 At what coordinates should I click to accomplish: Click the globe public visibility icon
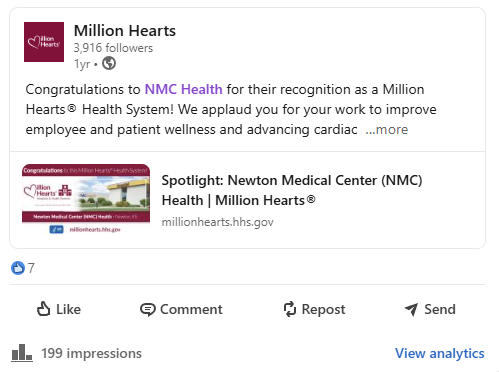[109, 63]
